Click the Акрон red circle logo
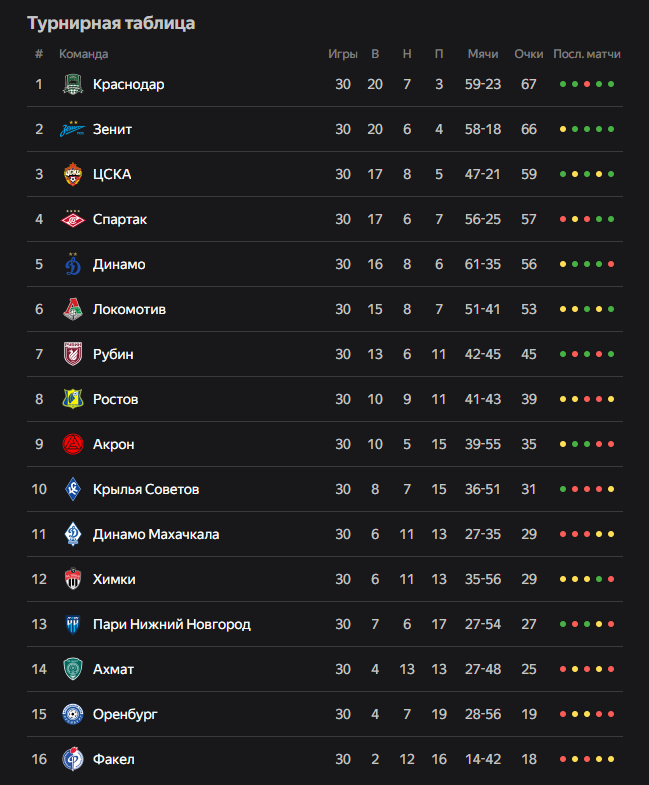Viewport: 649px width, 785px height. tap(73, 444)
